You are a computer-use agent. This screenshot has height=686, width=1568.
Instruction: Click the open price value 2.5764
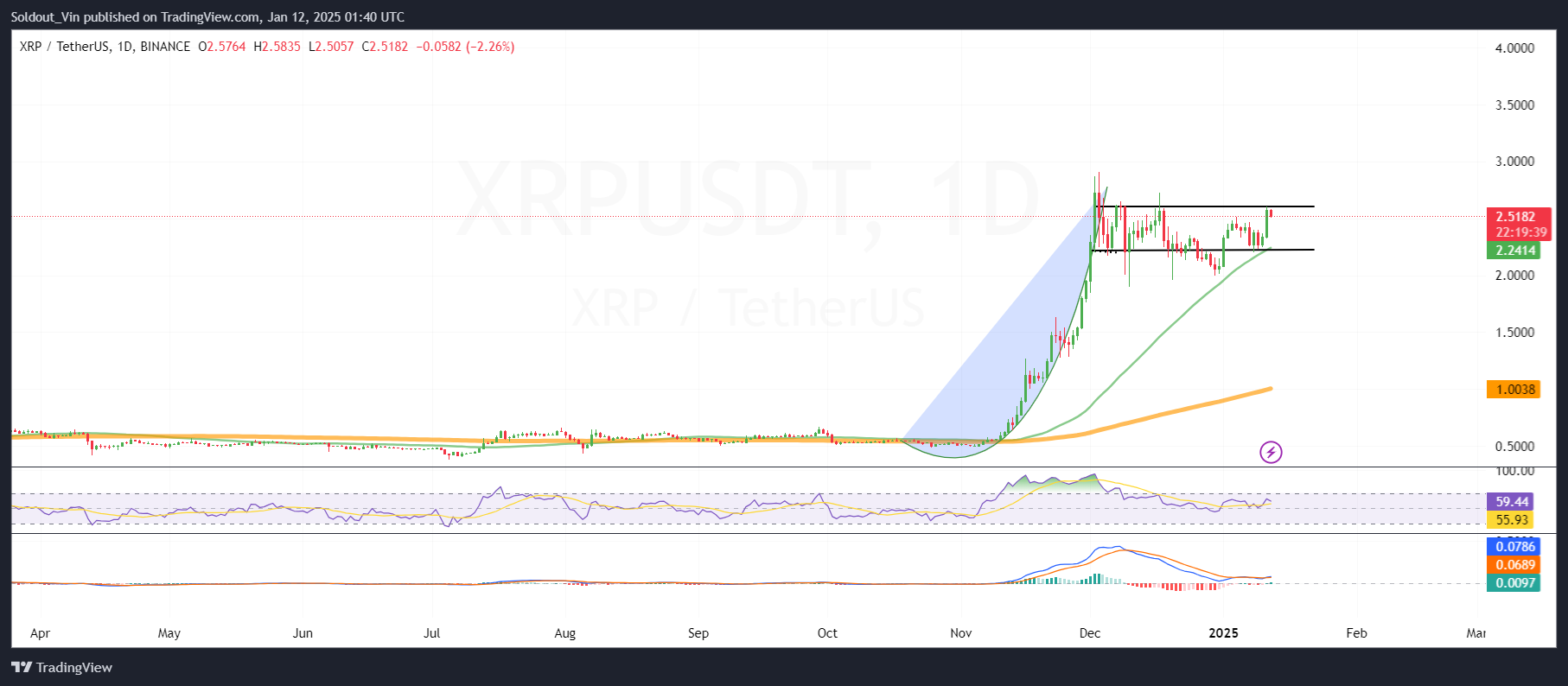(x=226, y=47)
